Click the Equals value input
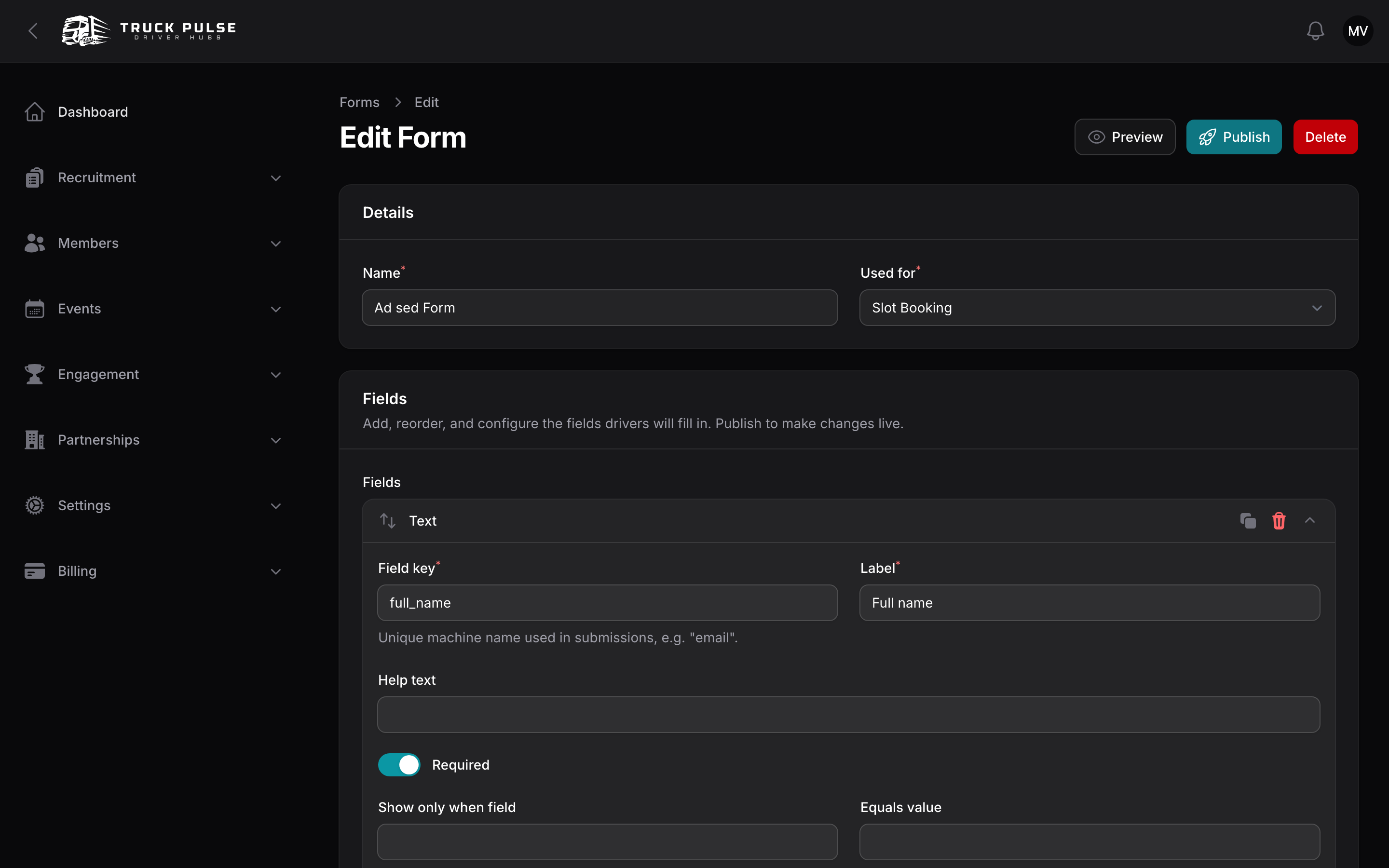This screenshot has width=1389, height=868. pyautogui.click(x=1089, y=842)
